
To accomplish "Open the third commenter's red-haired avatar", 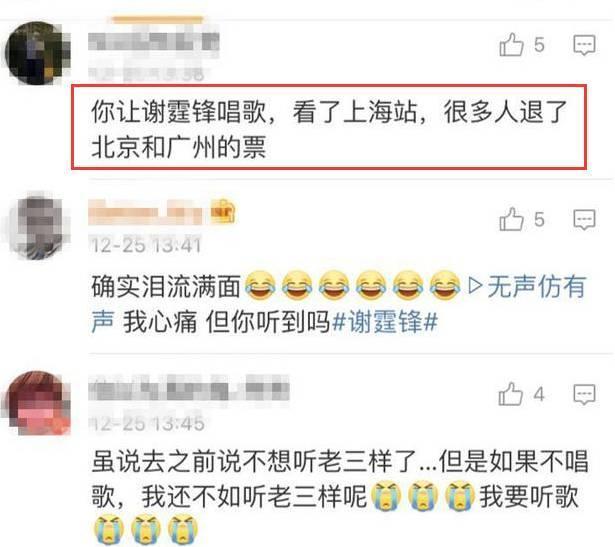I will pyautogui.click(x=37, y=403).
